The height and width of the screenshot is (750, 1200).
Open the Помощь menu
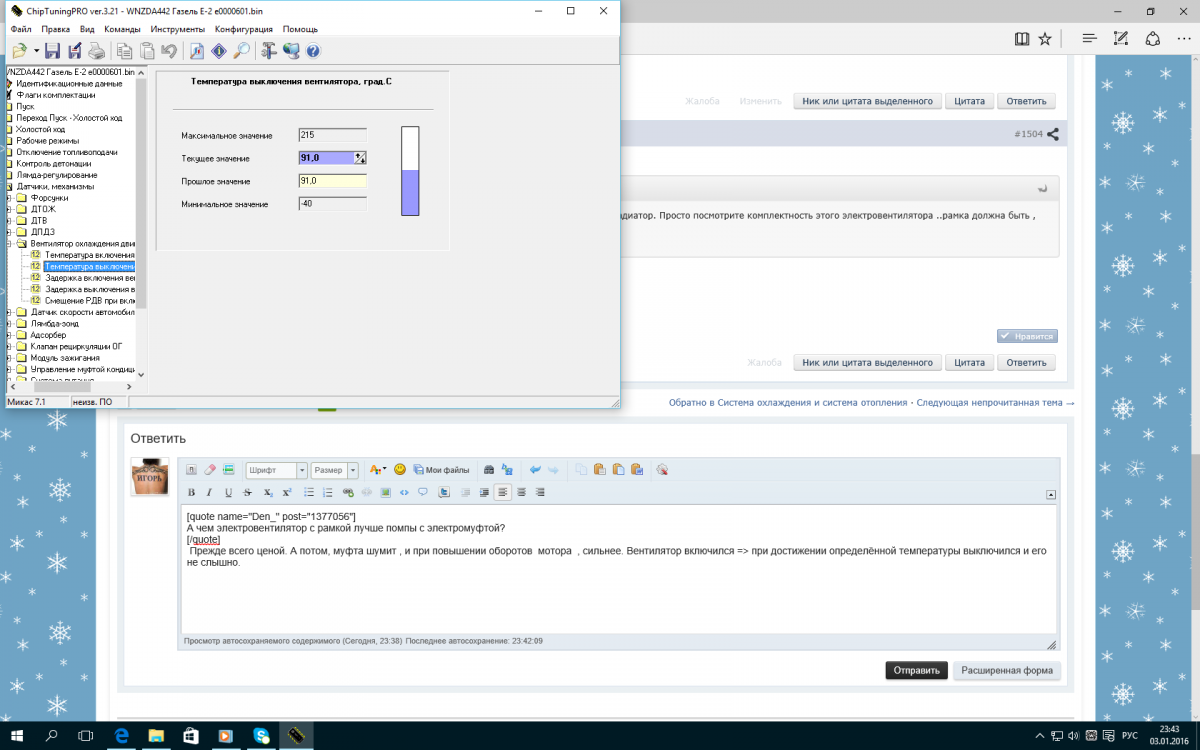click(300, 29)
